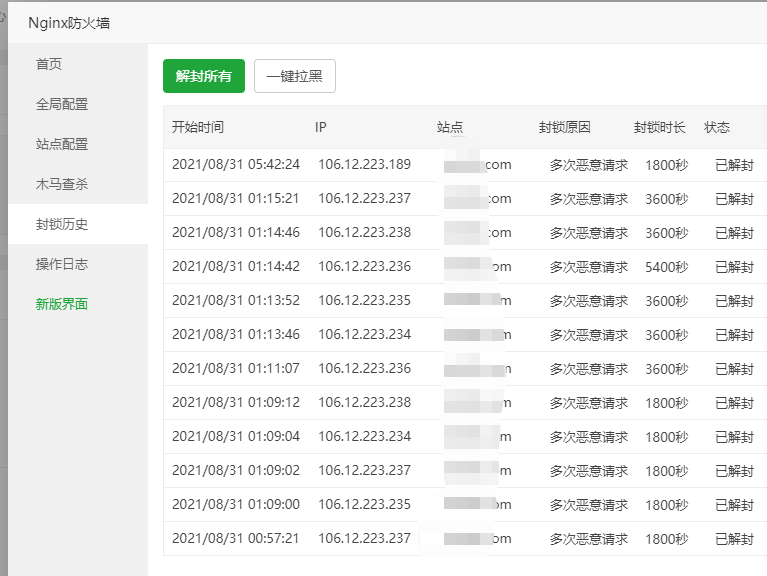Select timestamp 2021/08/31 01:13:46

(236, 334)
